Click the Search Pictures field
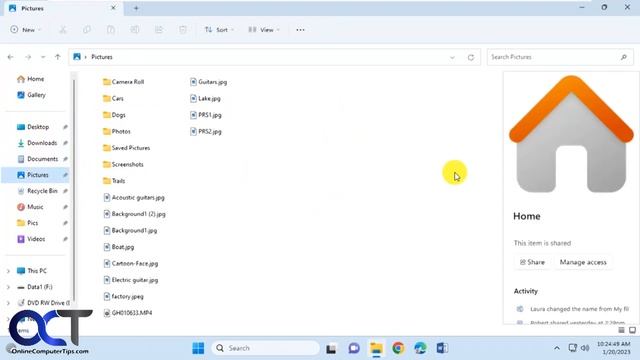 tap(560, 57)
